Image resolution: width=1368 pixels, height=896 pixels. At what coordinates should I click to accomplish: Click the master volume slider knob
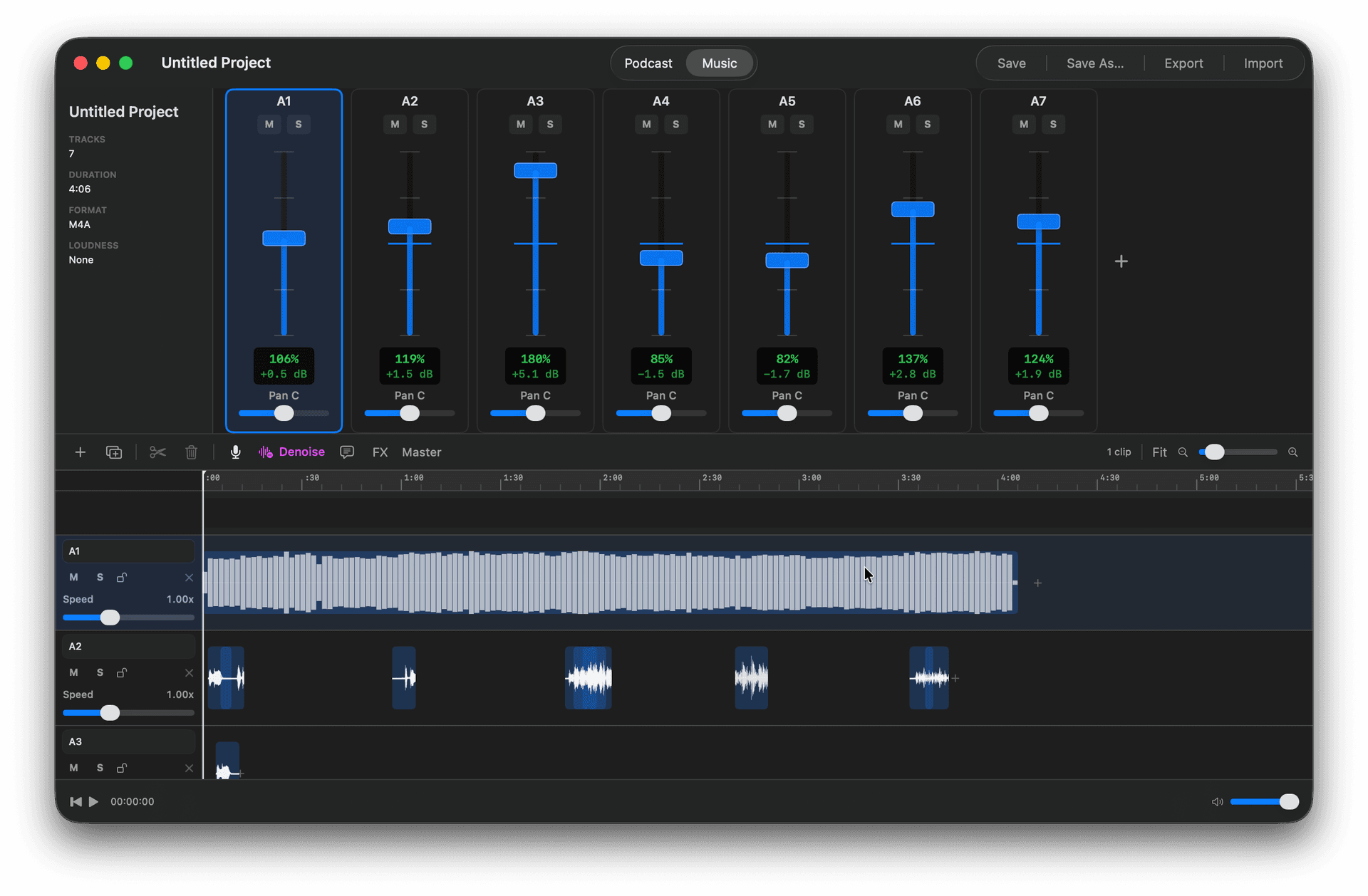pos(1288,801)
